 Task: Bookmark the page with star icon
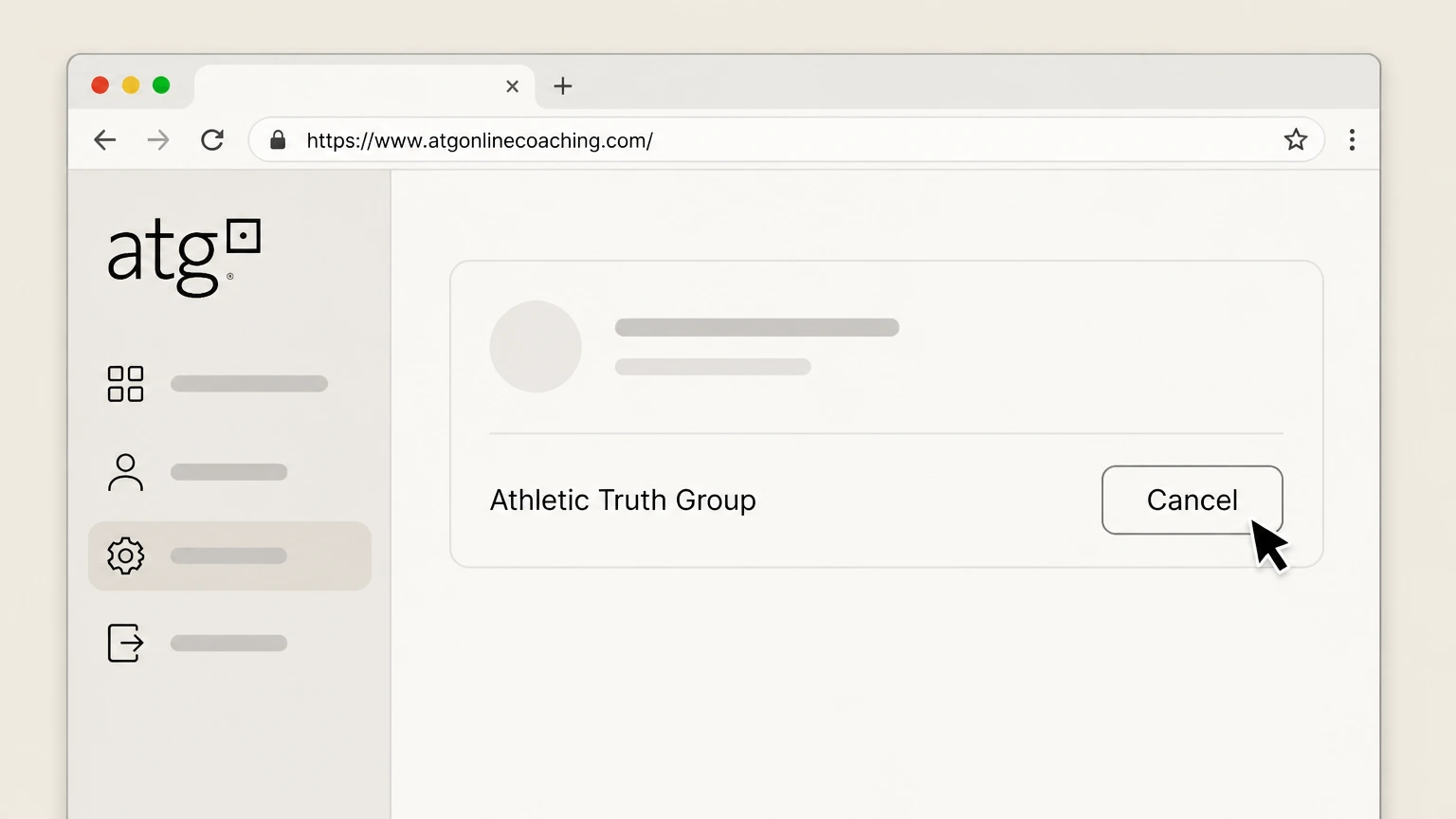point(1296,140)
